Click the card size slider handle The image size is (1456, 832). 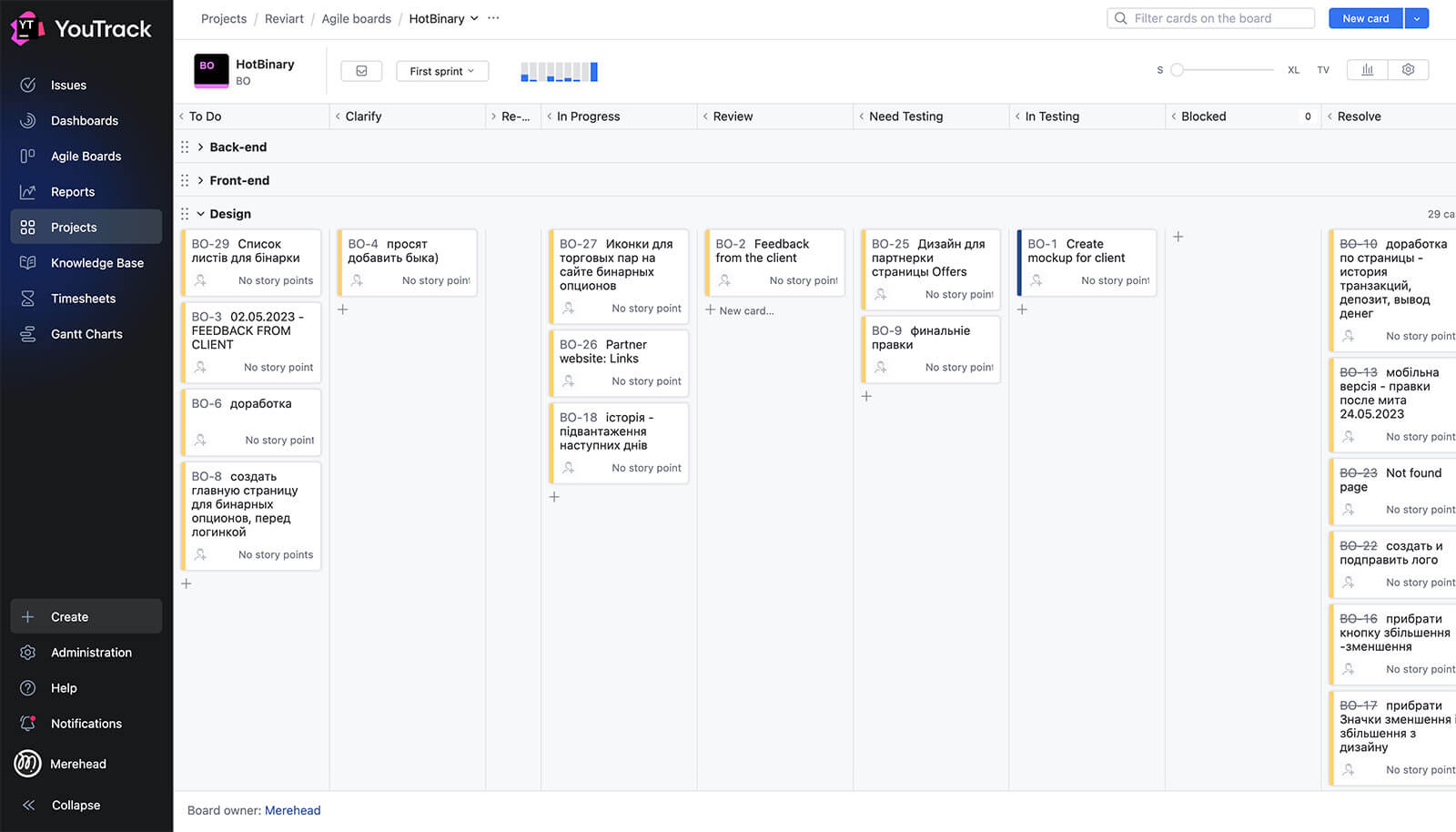(1177, 70)
